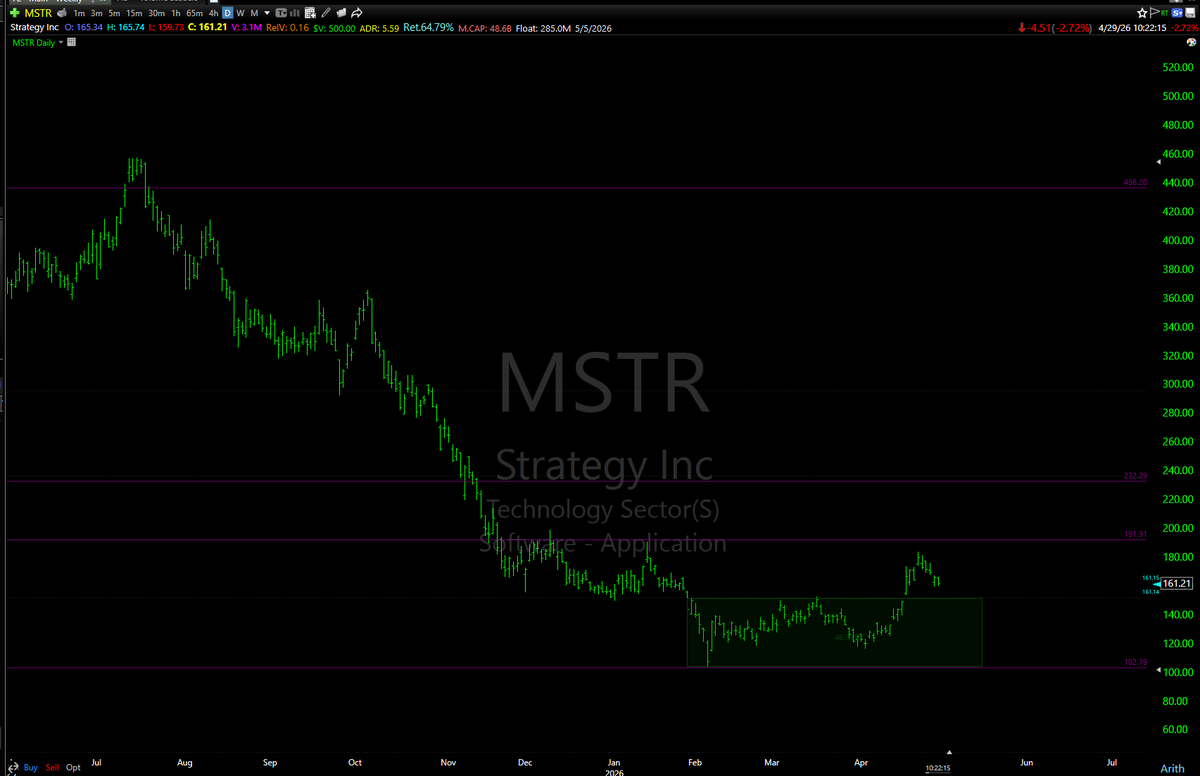Screen dimensions: 1200x776
Task: Click the share arrow icon
Action: click(357, 13)
